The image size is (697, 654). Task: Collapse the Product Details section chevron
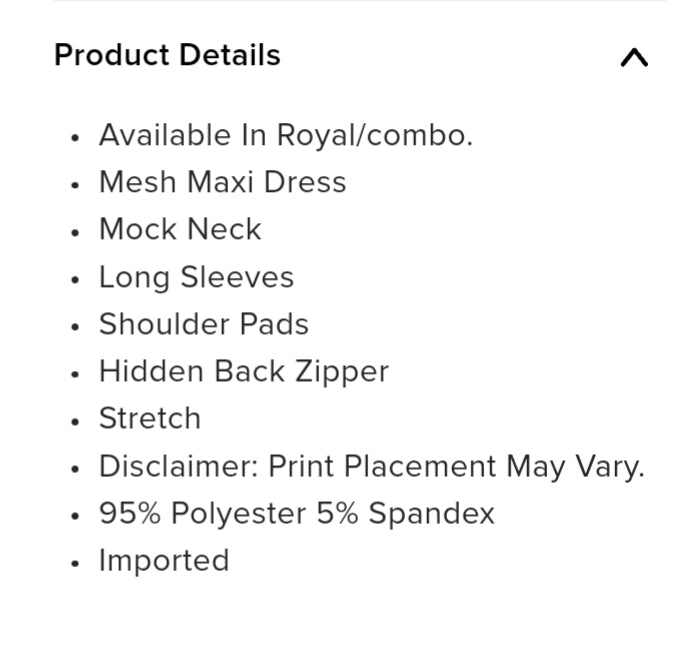point(634,58)
